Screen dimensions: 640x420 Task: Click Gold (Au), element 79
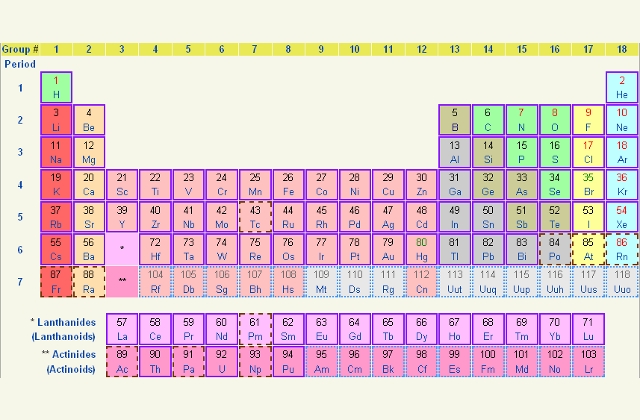click(388, 248)
